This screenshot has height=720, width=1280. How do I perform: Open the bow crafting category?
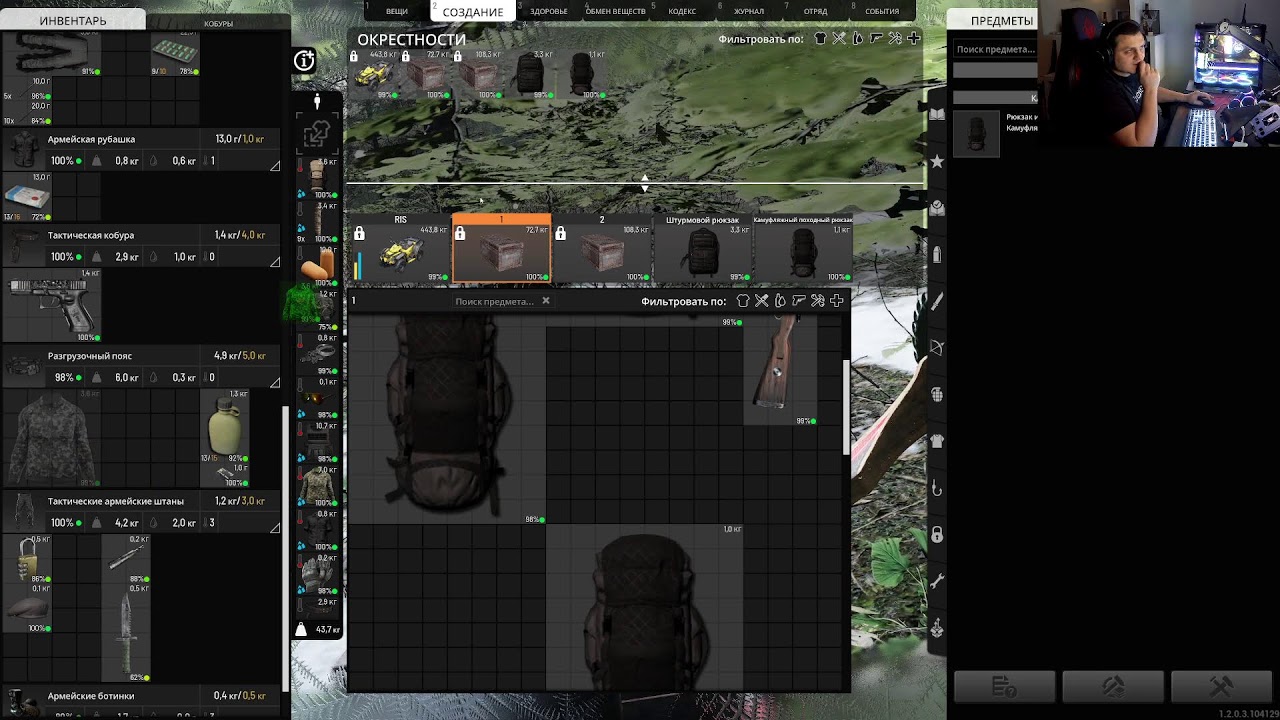pos(937,347)
